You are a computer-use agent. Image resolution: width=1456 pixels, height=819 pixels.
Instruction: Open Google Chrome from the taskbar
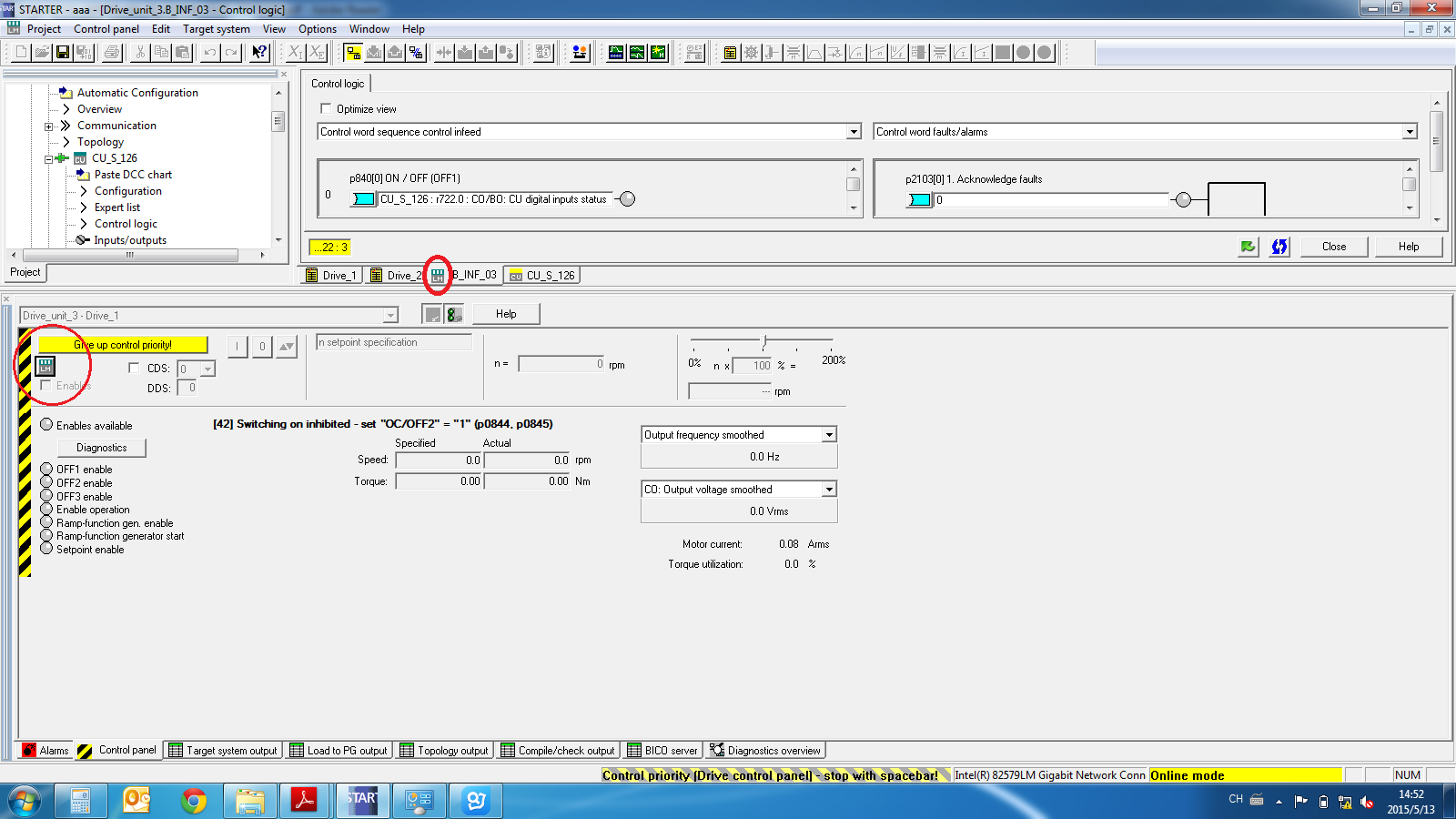click(193, 801)
